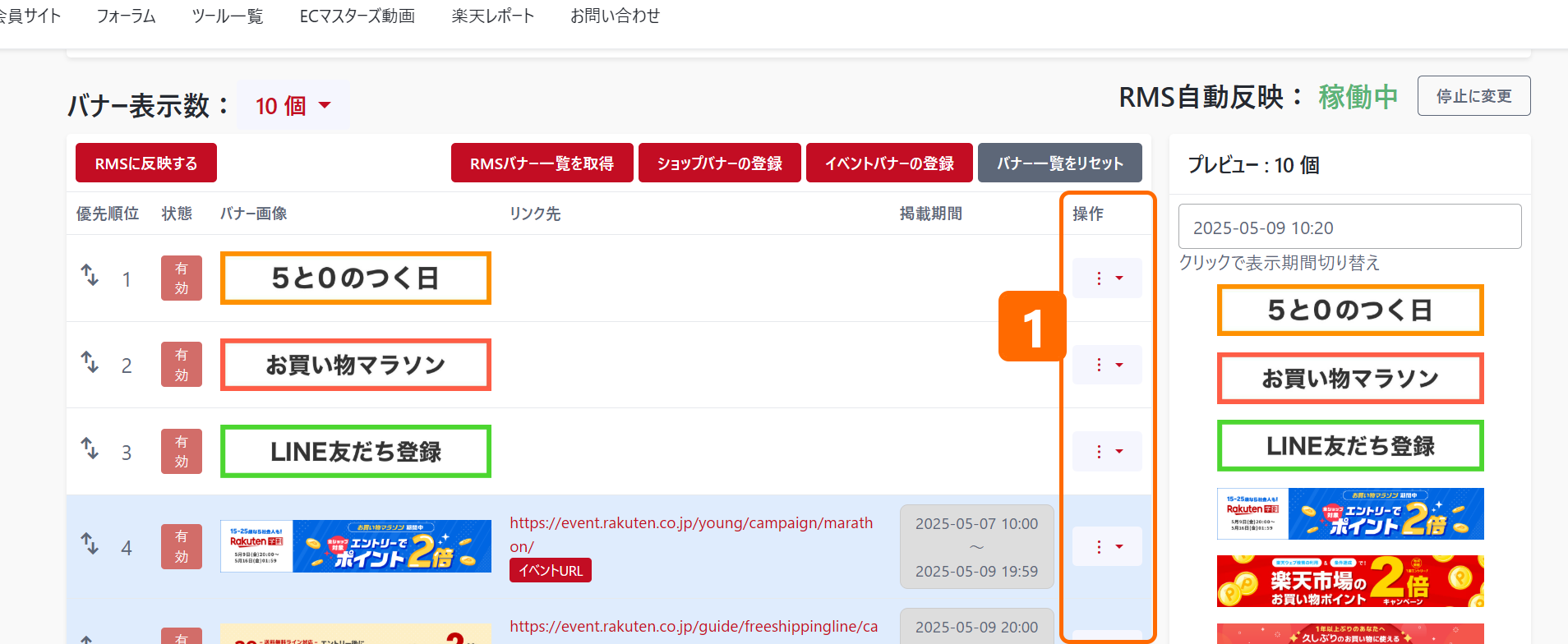Image resolution: width=1568 pixels, height=644 pixels.
Task: Click 停止に変更 button
Action: point(1474,96)
